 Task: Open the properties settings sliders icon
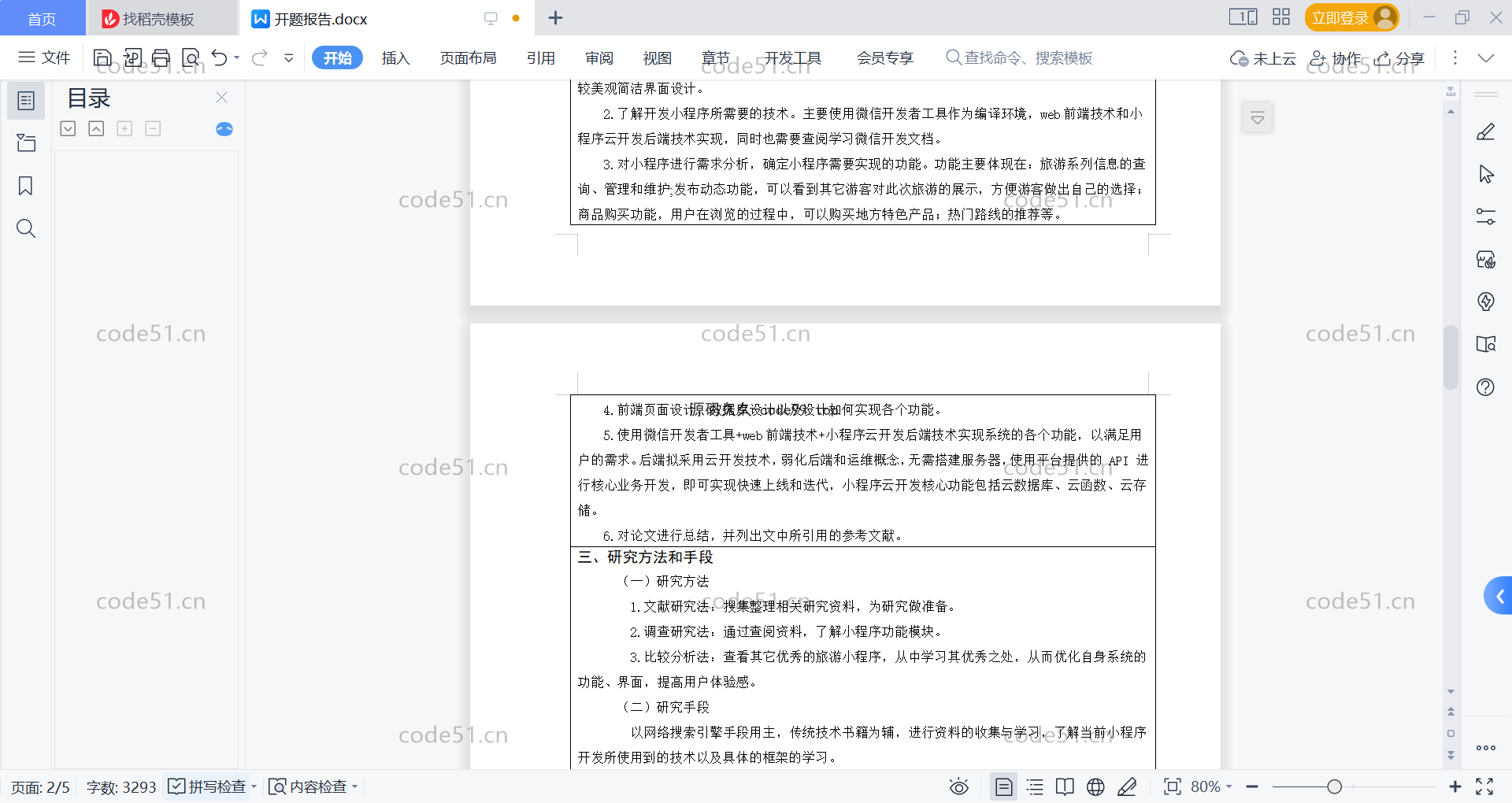coord(1486,216)
